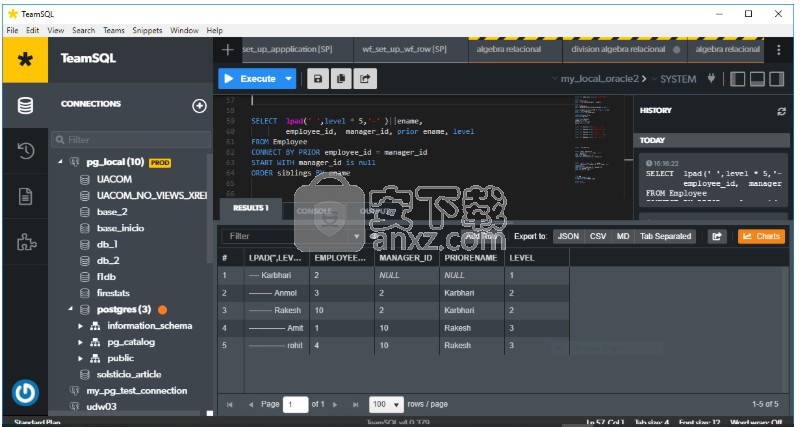805x427 pixels.
Task: Select the my_pg_test_connection connection
Action: point(137,391)
